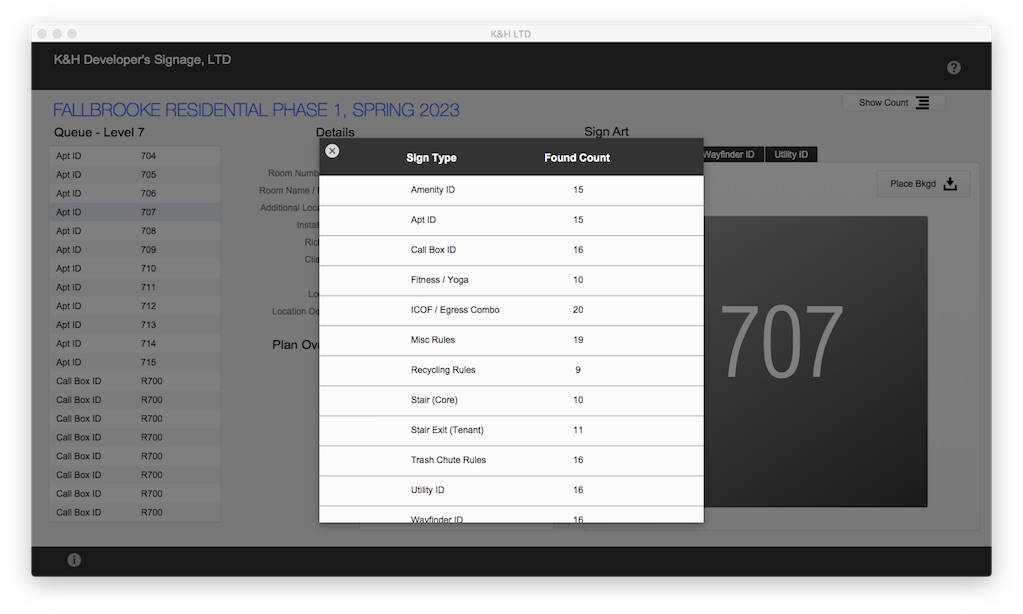The height and width of the screenshot is (614, 1023).
Task: Click the Place Bkgd button
Action: click(923, 184)
